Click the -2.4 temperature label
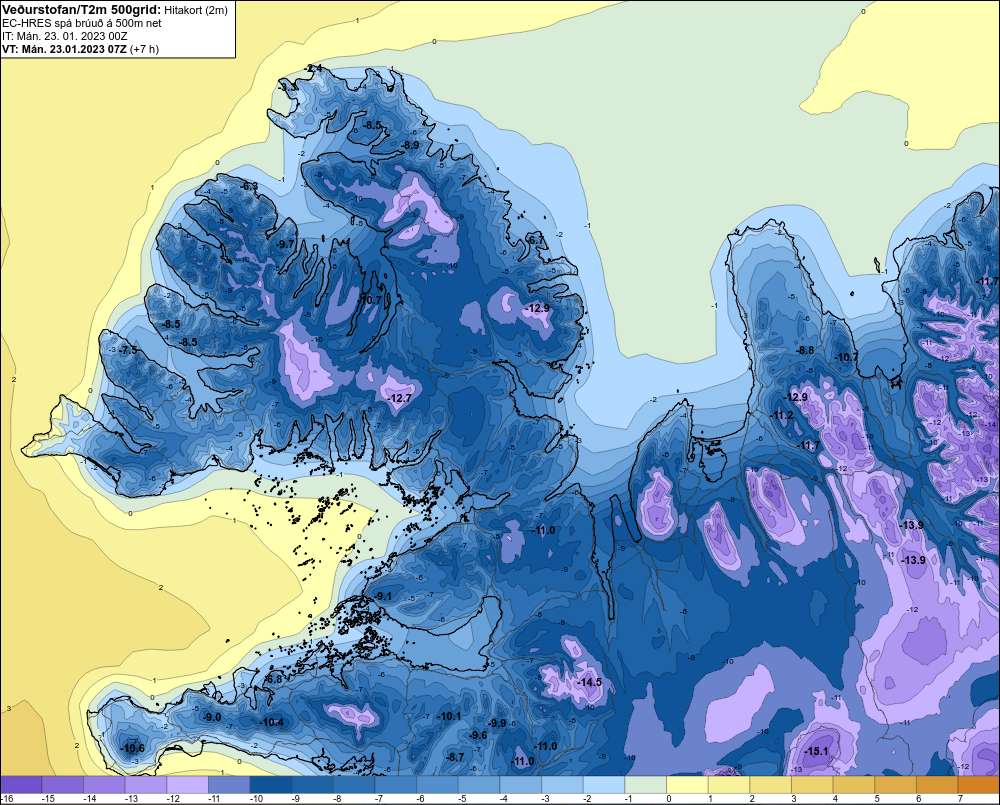The height and width of the screenshot is (805, 1000). [314, 68]
